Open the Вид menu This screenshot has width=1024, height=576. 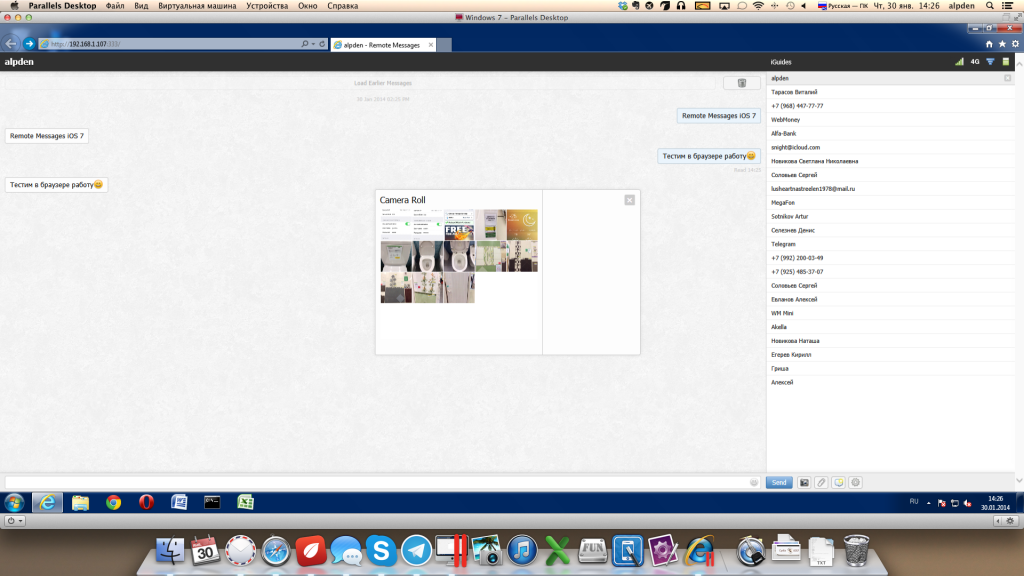pyautogui.click(x=141, y=6)
